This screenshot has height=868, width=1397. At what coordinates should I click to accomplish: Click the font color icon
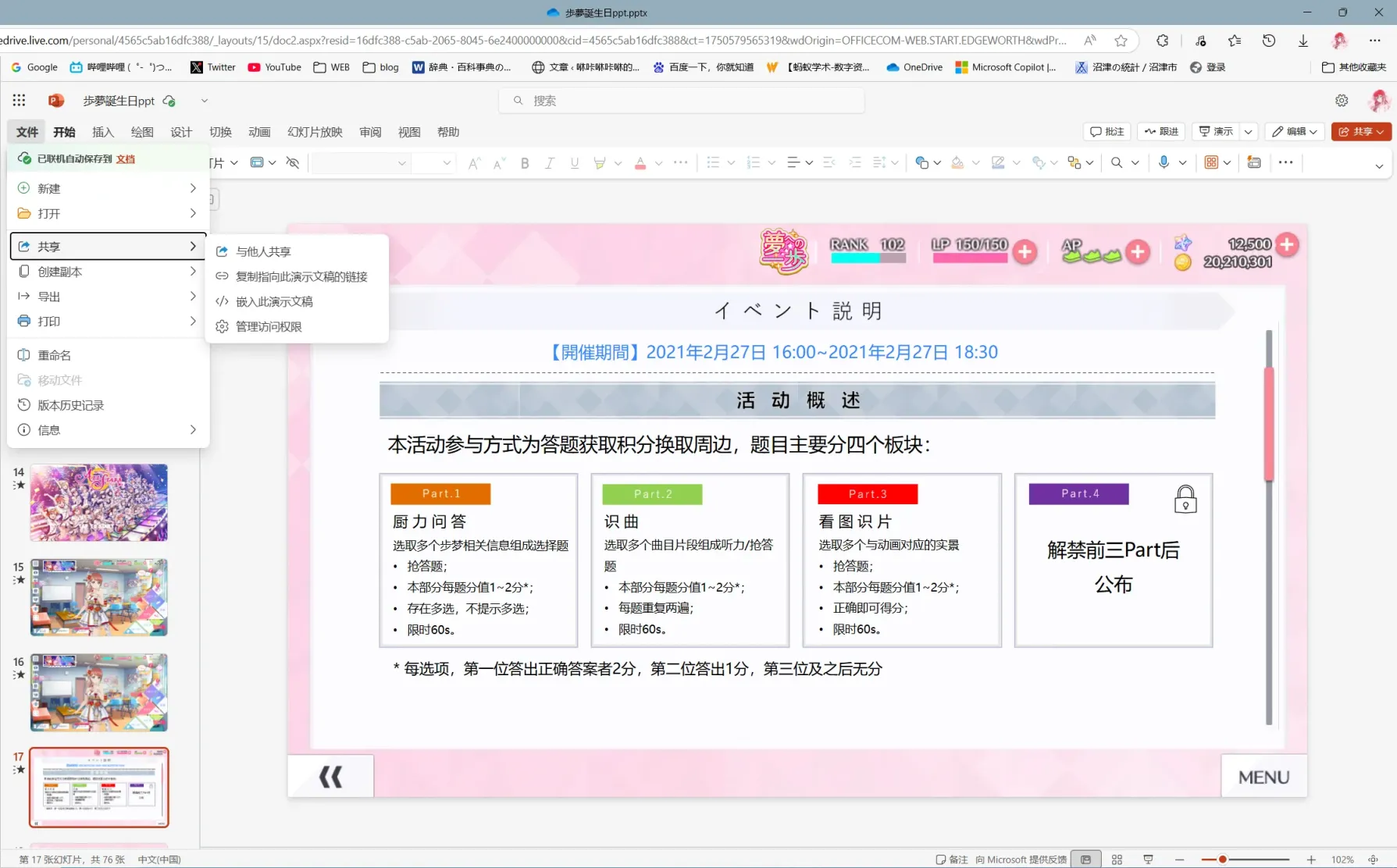pyautogui.click(x=640, y=162)
